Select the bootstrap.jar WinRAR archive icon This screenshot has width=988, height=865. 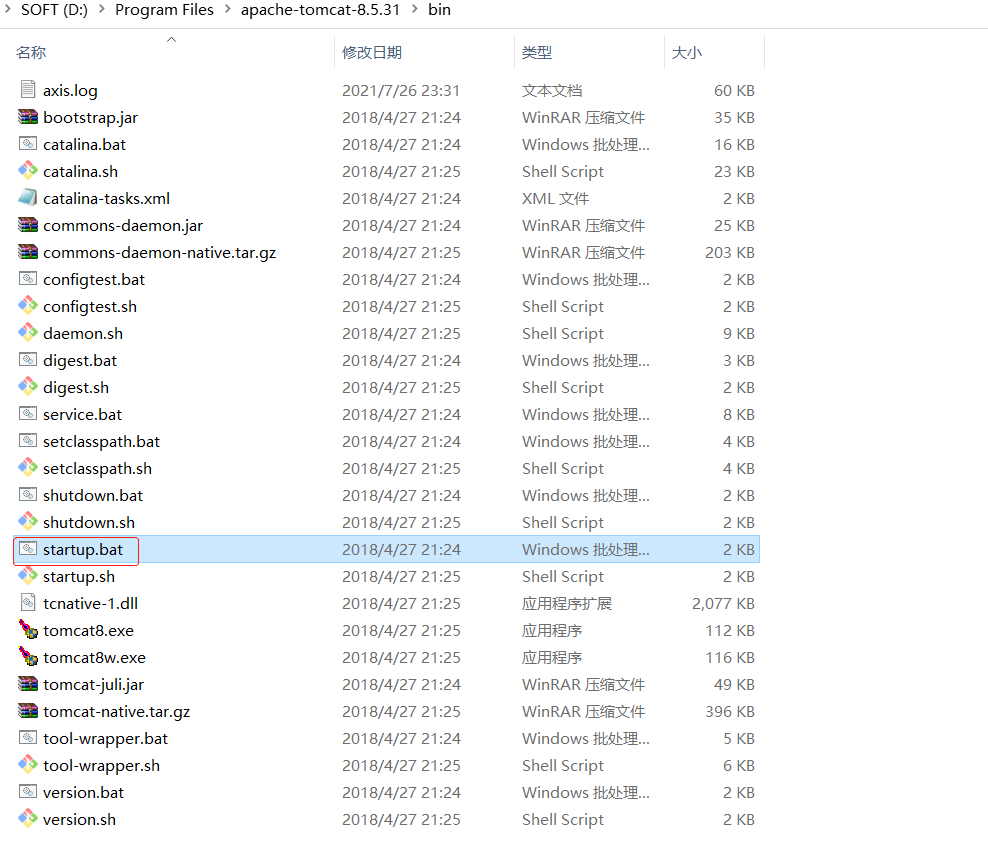[28, 117]
